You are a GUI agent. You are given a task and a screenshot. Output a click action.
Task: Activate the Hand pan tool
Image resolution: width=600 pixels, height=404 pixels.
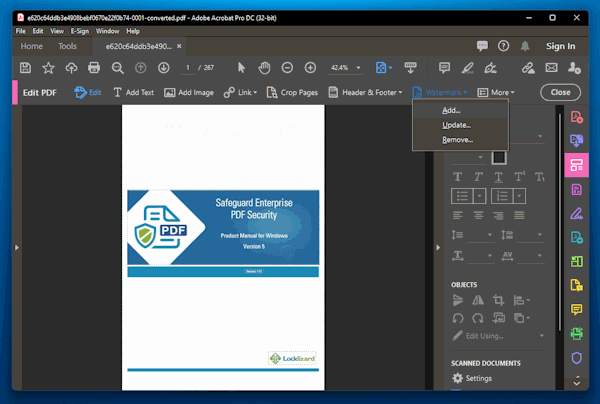264,68
